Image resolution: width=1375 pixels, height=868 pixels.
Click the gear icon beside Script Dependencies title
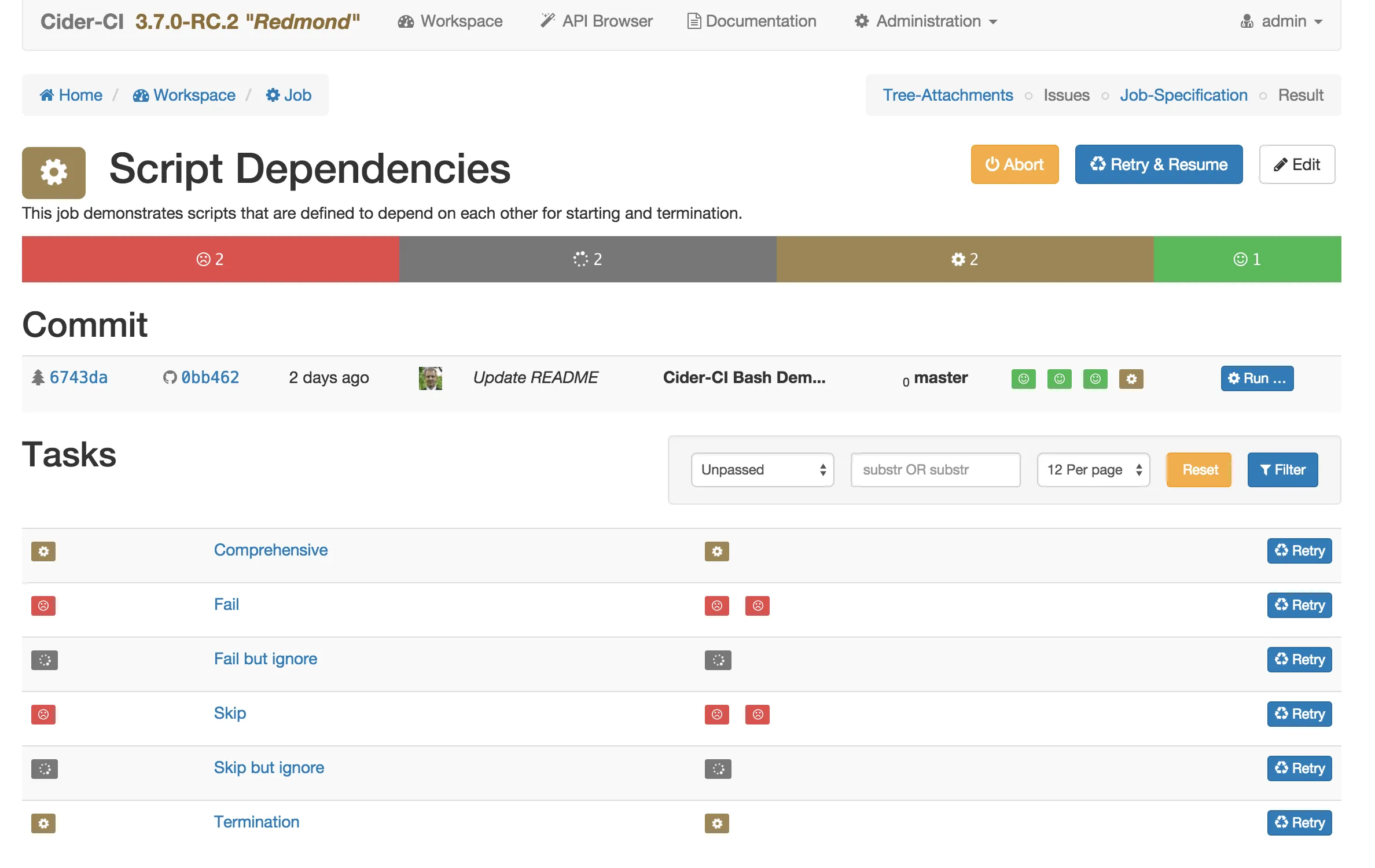click(53, 172)
